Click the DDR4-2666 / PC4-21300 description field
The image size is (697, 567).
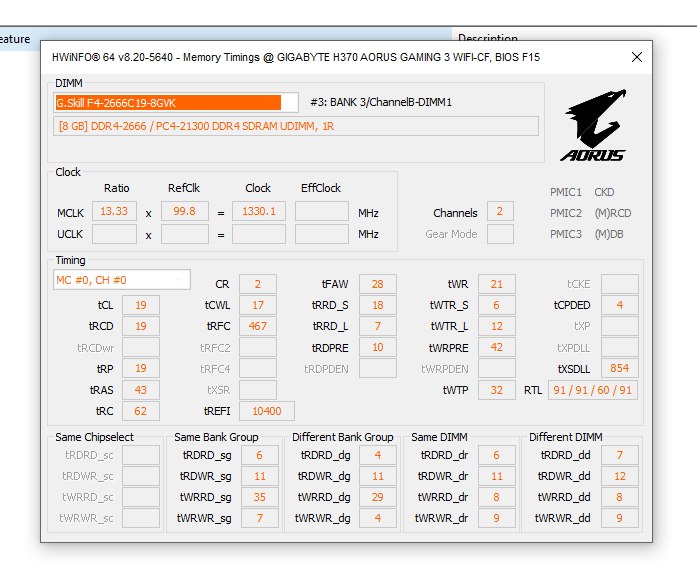[296, 126]
